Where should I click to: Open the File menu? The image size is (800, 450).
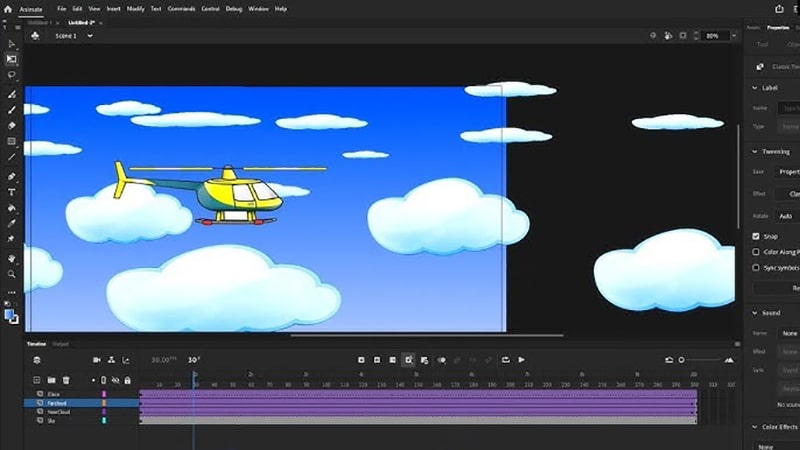point(62,9)
